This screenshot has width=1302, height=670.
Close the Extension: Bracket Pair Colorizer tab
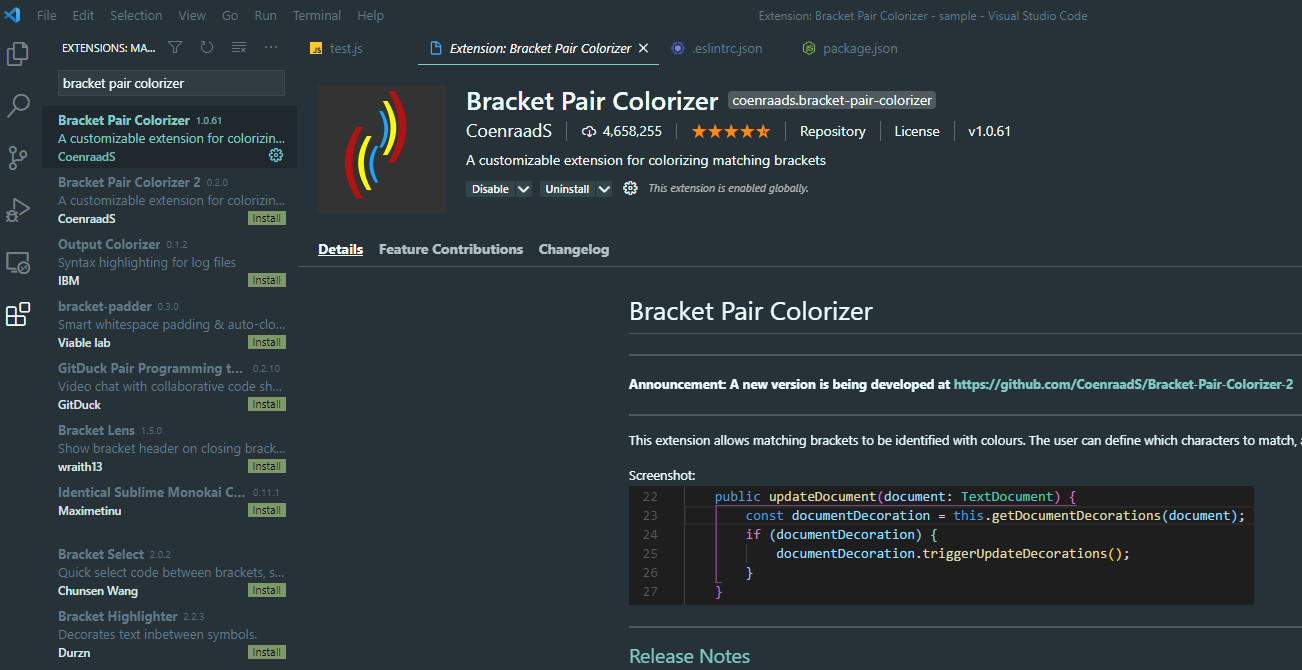(x=643, y=48)
